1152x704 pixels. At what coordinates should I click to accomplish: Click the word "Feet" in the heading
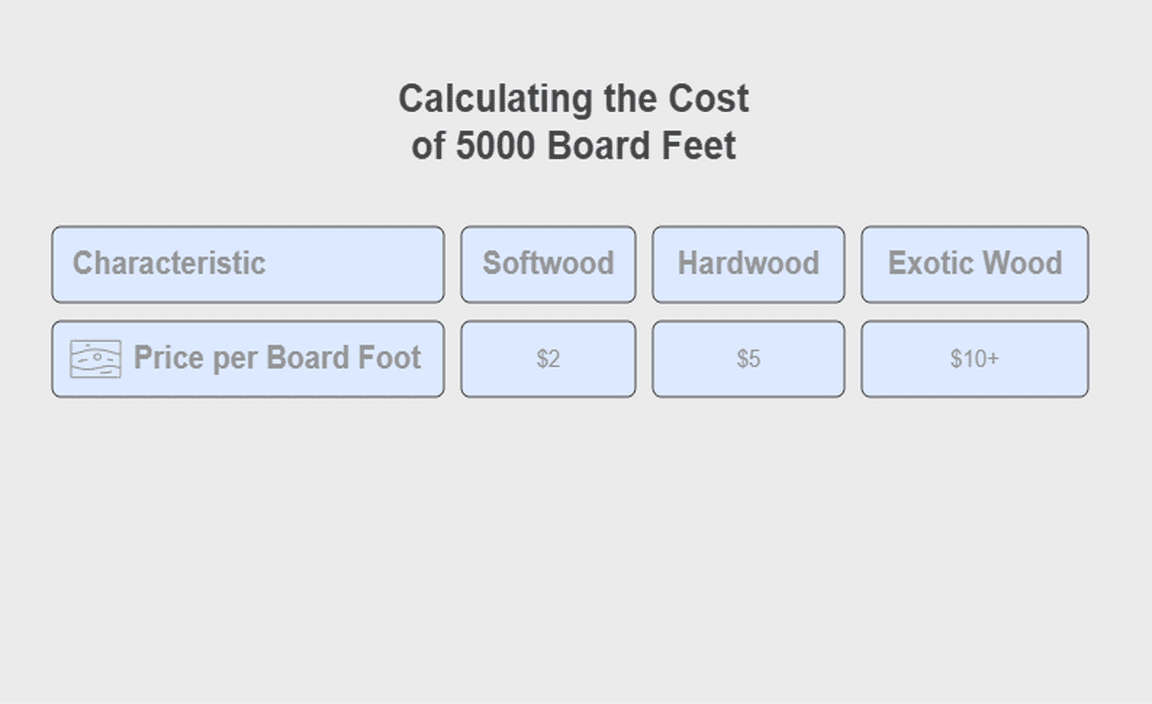coord(699,146)
